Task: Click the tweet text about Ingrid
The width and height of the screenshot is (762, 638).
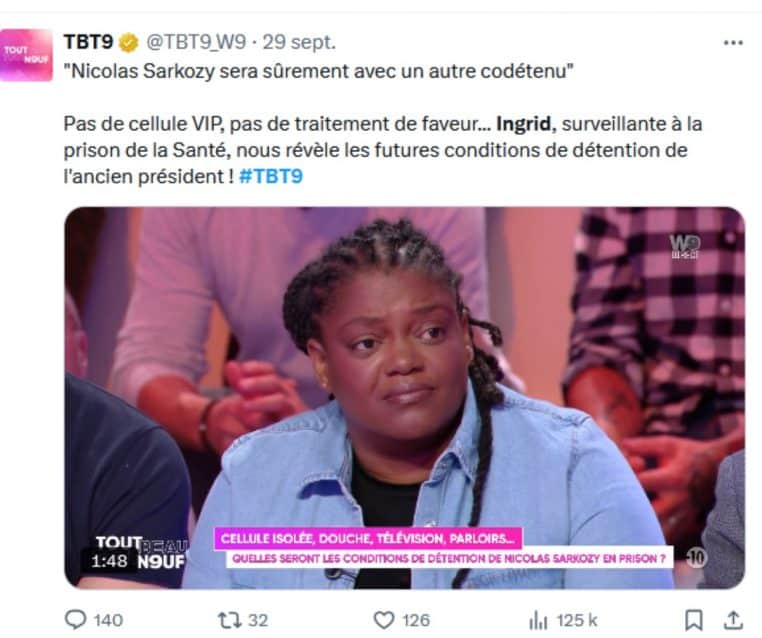Action: pyautogui.click(x=383, y=150)
